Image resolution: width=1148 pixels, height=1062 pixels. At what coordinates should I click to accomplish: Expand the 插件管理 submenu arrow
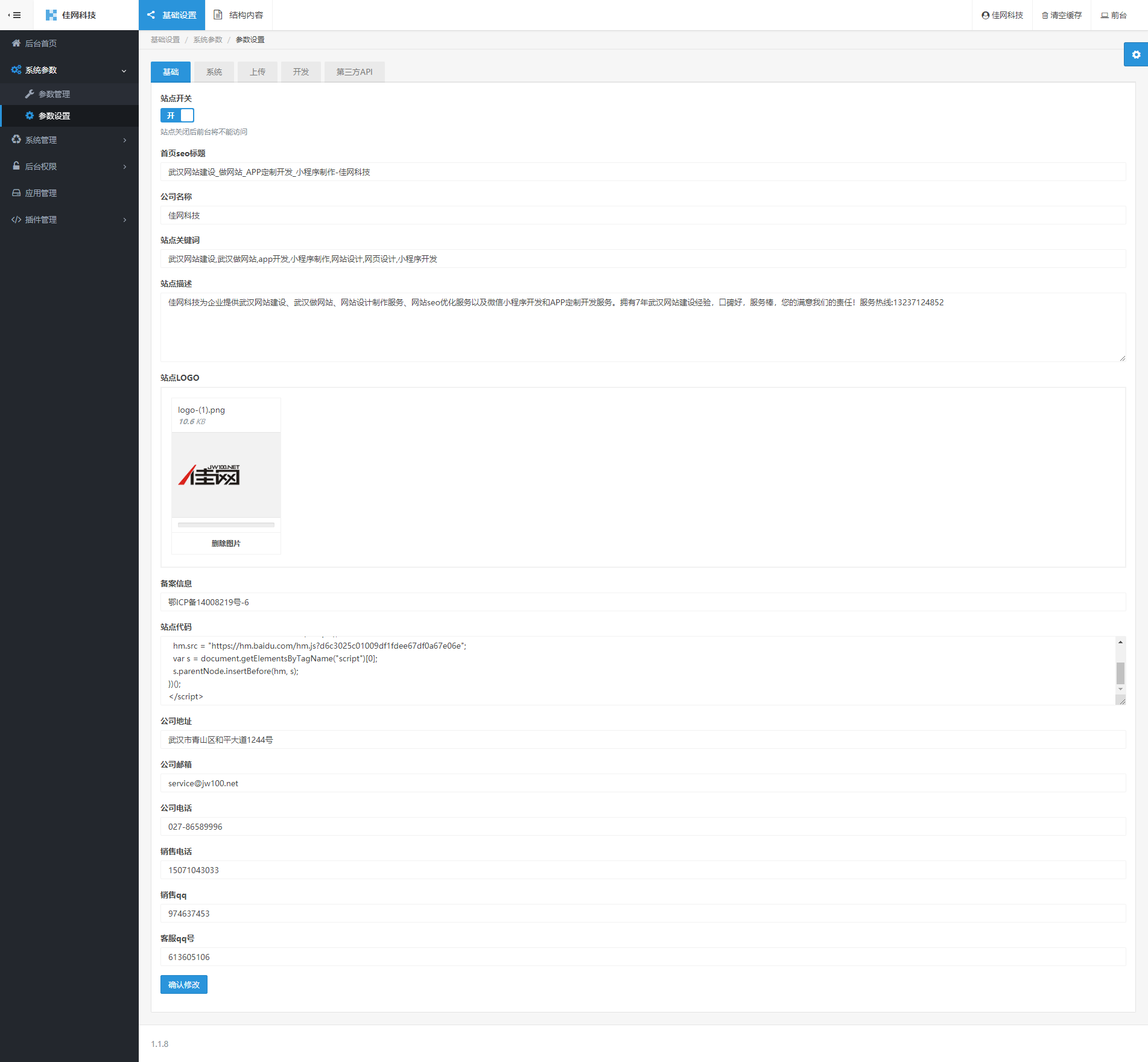pyautogui.click(x=125, y=220)
